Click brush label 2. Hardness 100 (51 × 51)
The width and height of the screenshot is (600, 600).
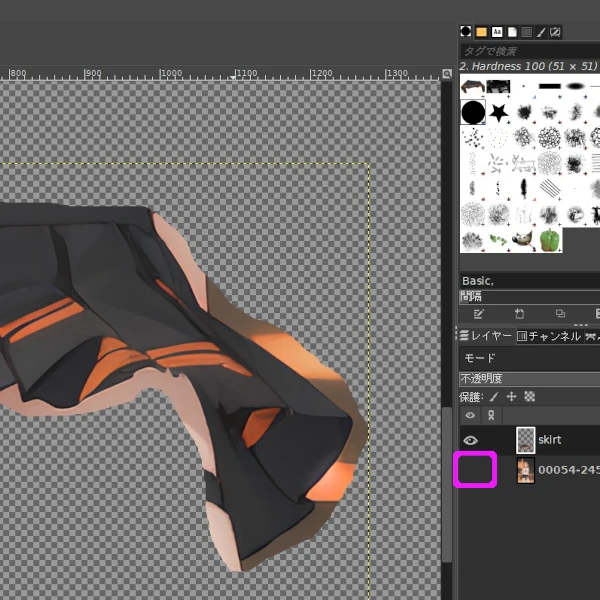click(528, 66)
